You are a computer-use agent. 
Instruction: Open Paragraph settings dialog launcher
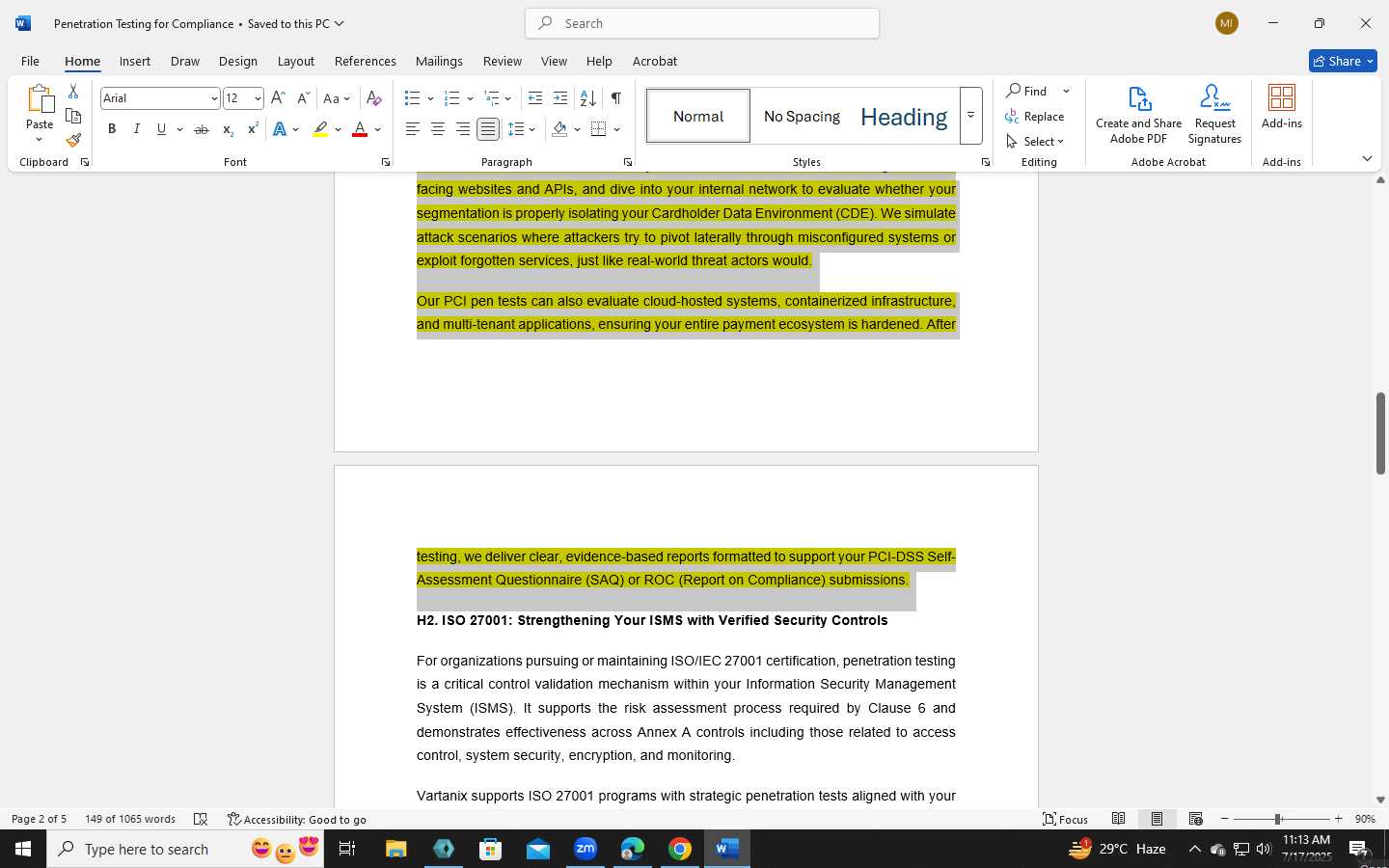pyautogui.click(x=628, y=162)
